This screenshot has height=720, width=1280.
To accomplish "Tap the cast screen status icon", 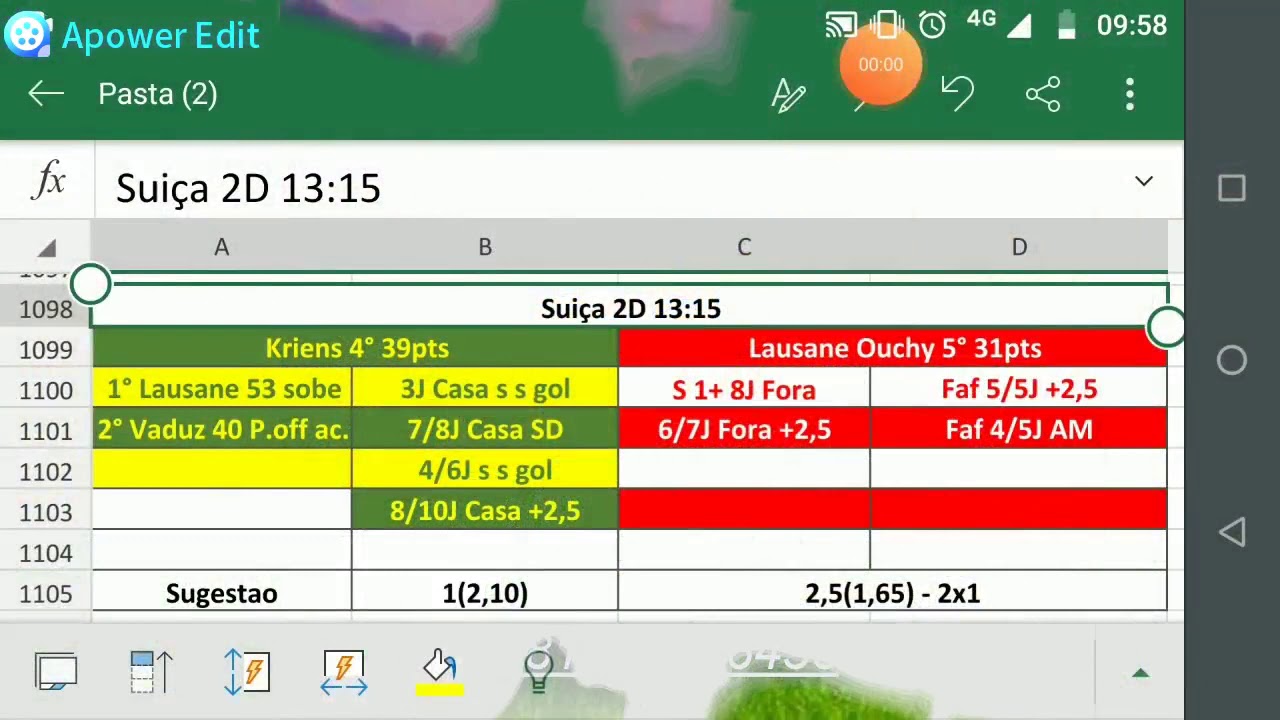I will pyautogui.click(x=841, y=25).
